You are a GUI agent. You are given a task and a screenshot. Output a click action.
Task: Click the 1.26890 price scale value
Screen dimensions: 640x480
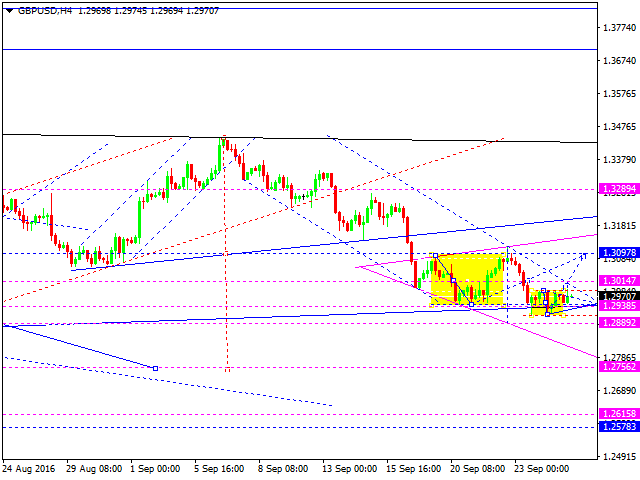click(x=619, y=390)
